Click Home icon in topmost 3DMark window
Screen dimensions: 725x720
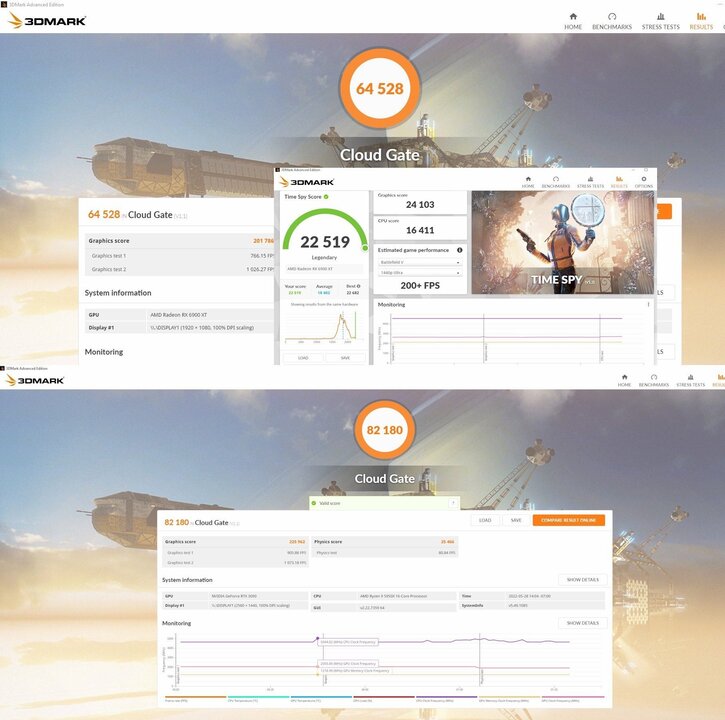tap(573, 19)
